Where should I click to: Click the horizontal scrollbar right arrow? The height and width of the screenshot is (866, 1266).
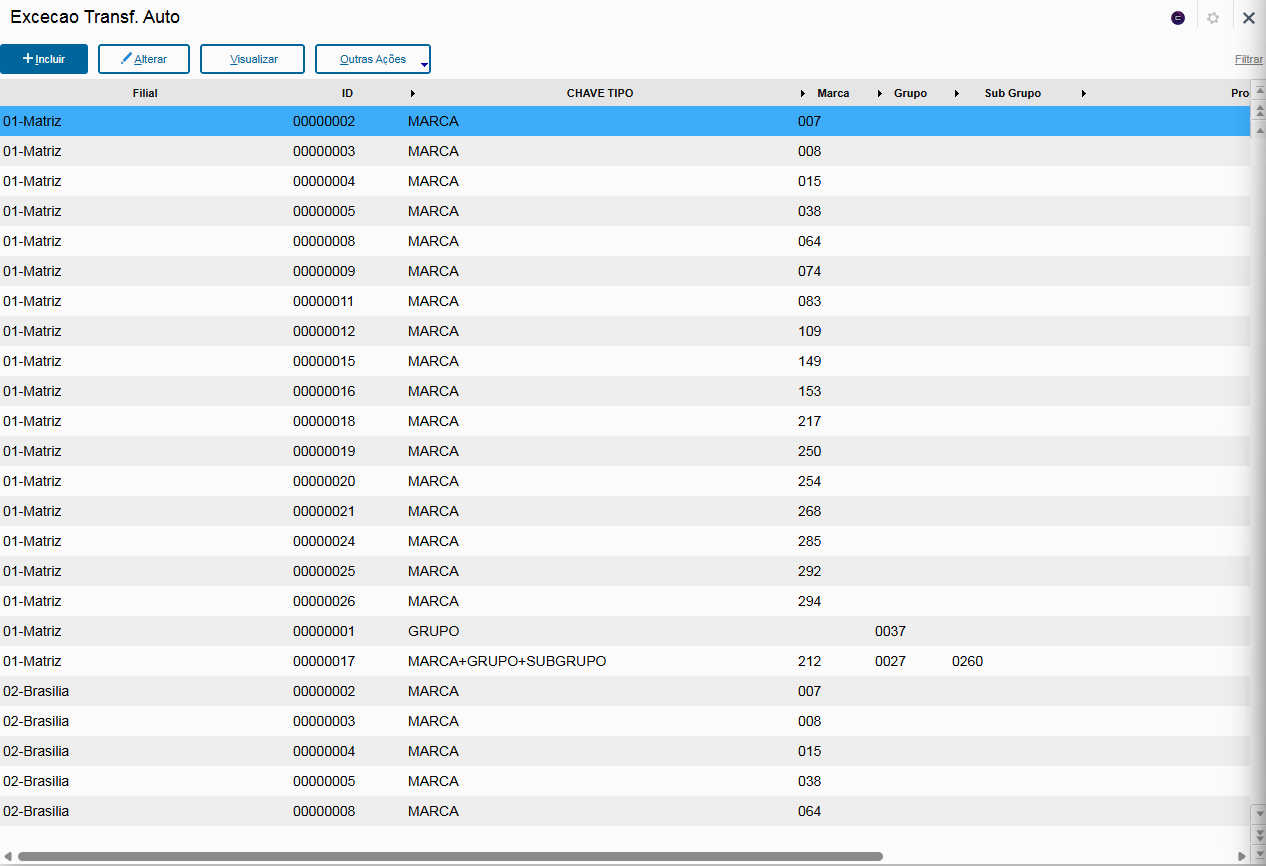pyautogui.click(x=1242, y=856)
